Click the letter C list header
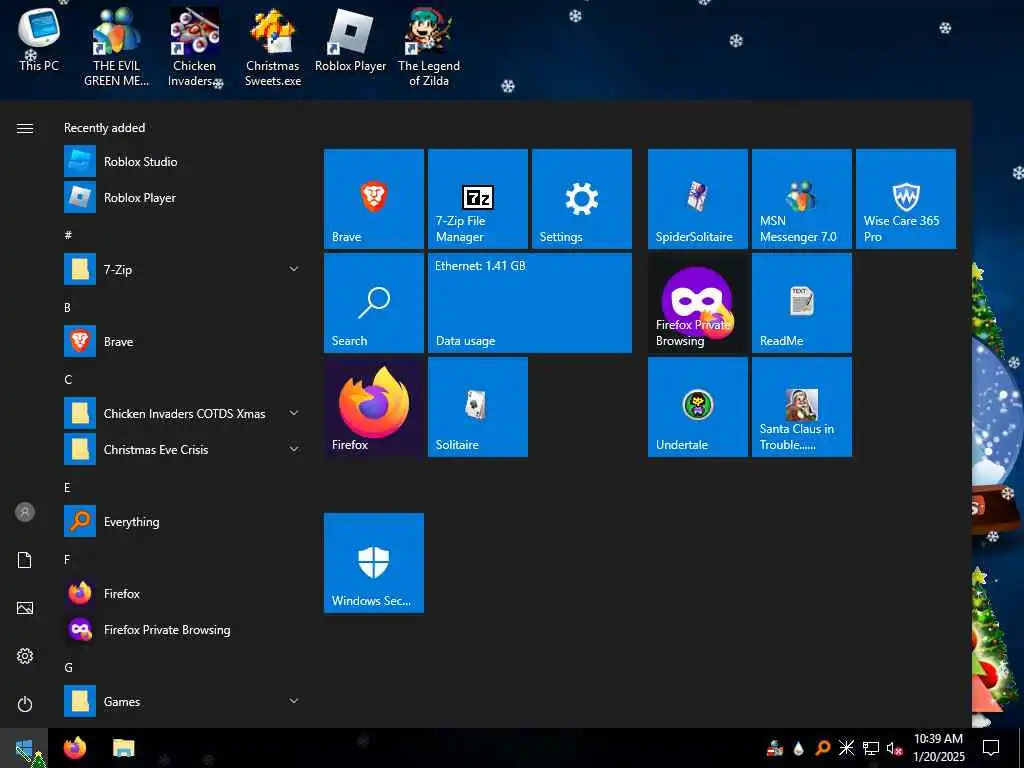Screen dimensions: 1024x768 pos(68,379)
